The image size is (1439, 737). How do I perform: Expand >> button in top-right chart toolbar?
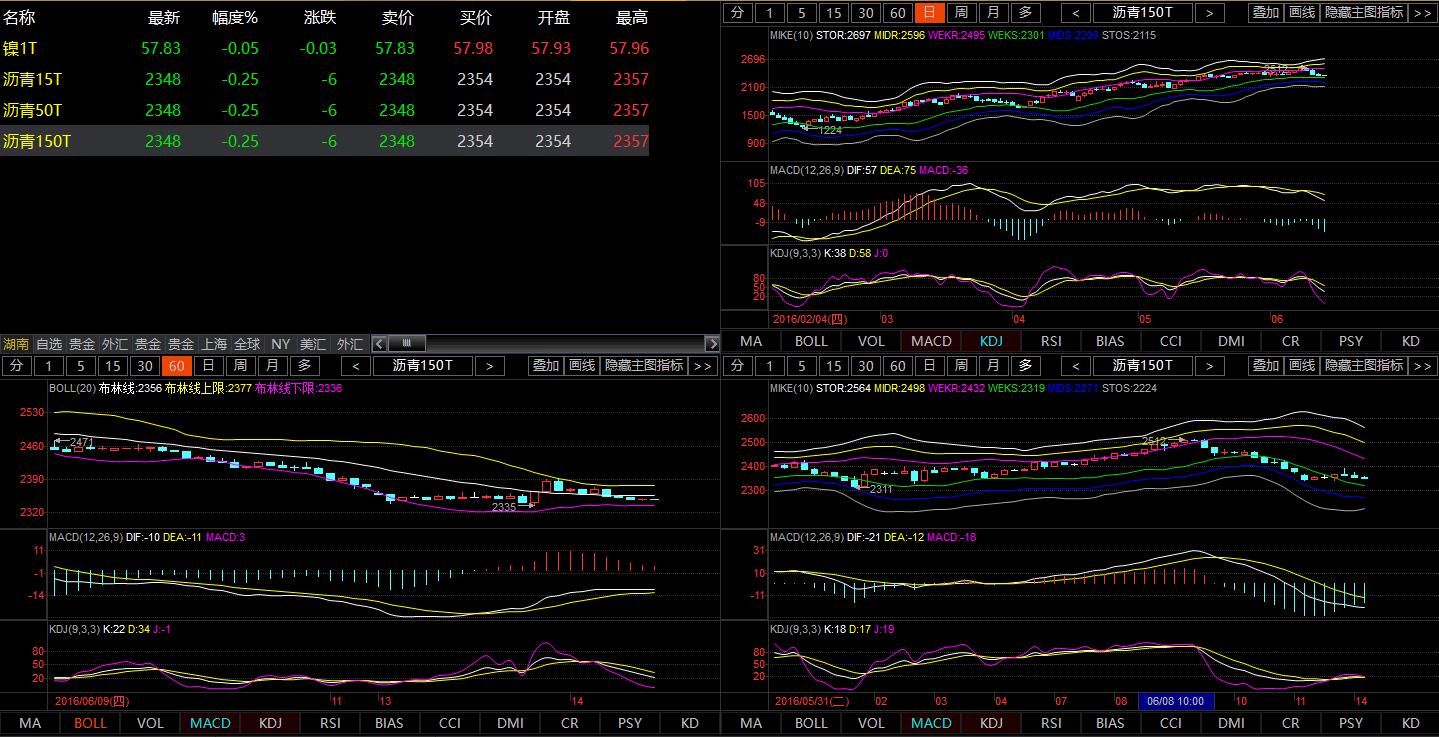[1422, 12]
